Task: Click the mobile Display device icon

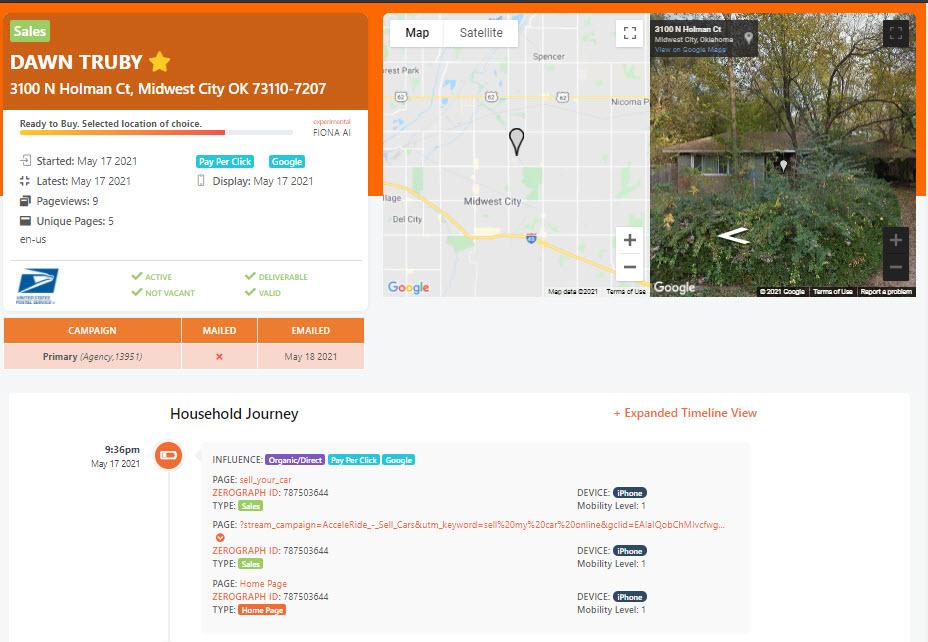Action: point(201,180)
